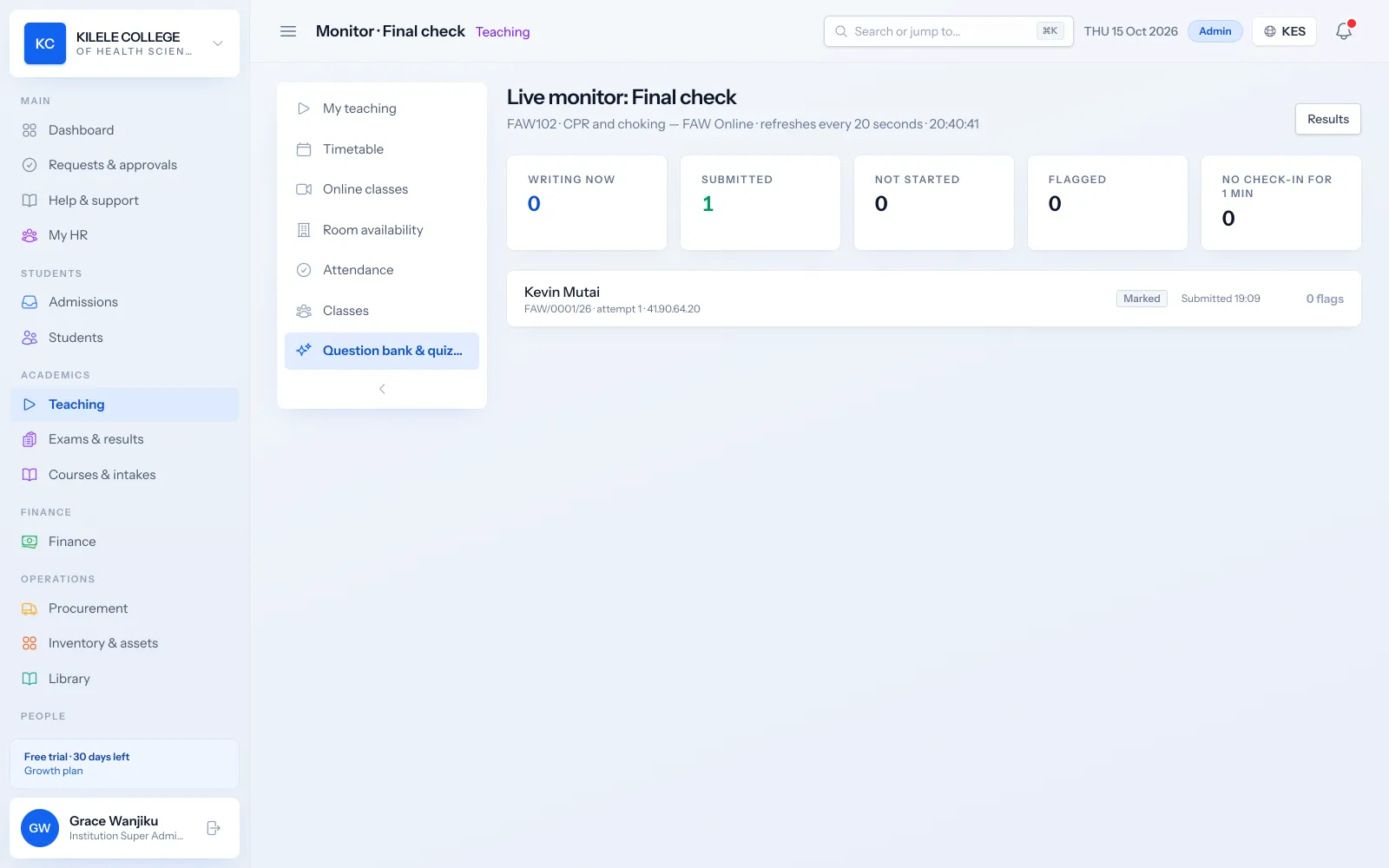
Task: Open My teaching in submenu
Action: click(x=382, y=108)
